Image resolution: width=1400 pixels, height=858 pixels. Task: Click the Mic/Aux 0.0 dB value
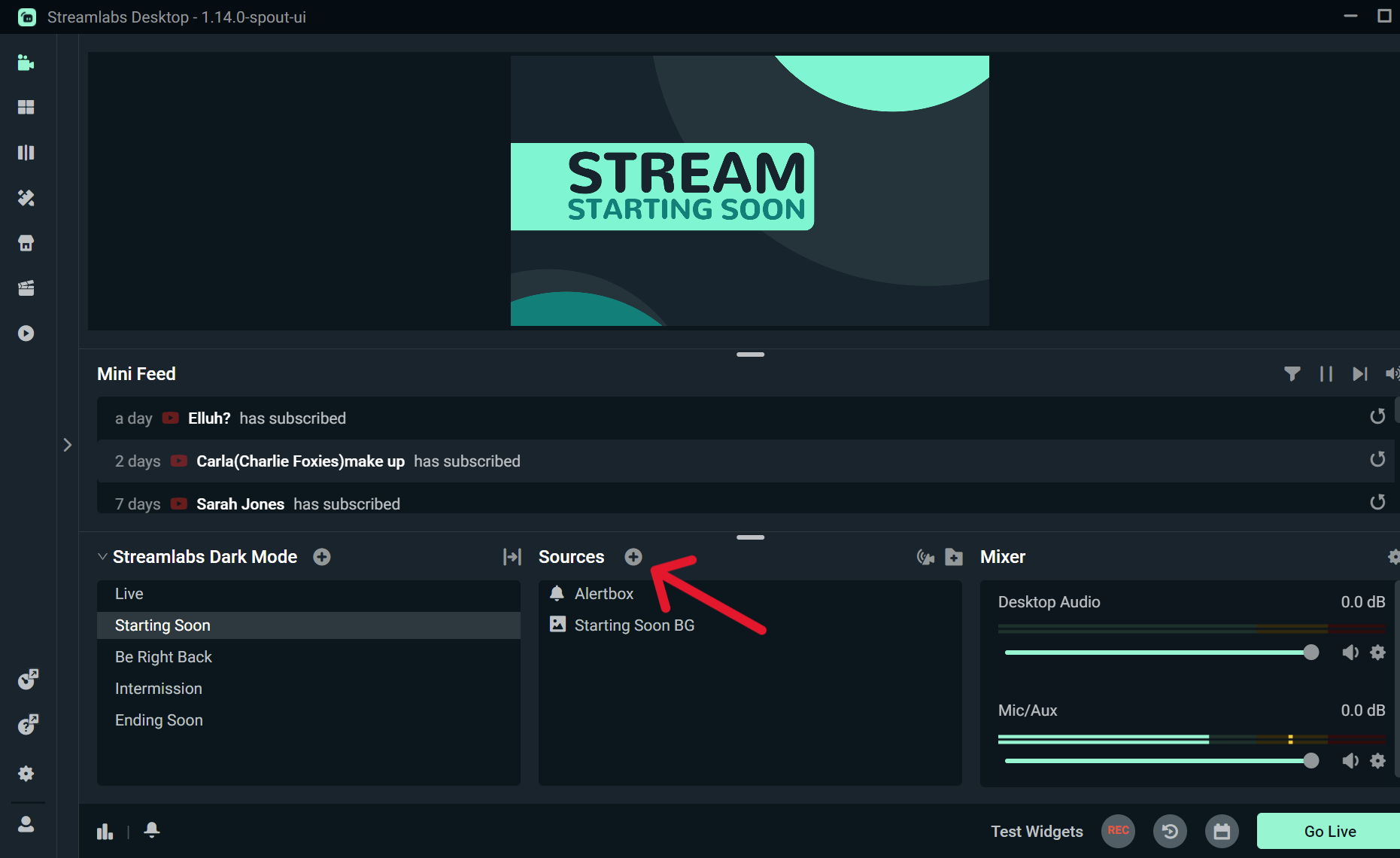click(1362, 710)
